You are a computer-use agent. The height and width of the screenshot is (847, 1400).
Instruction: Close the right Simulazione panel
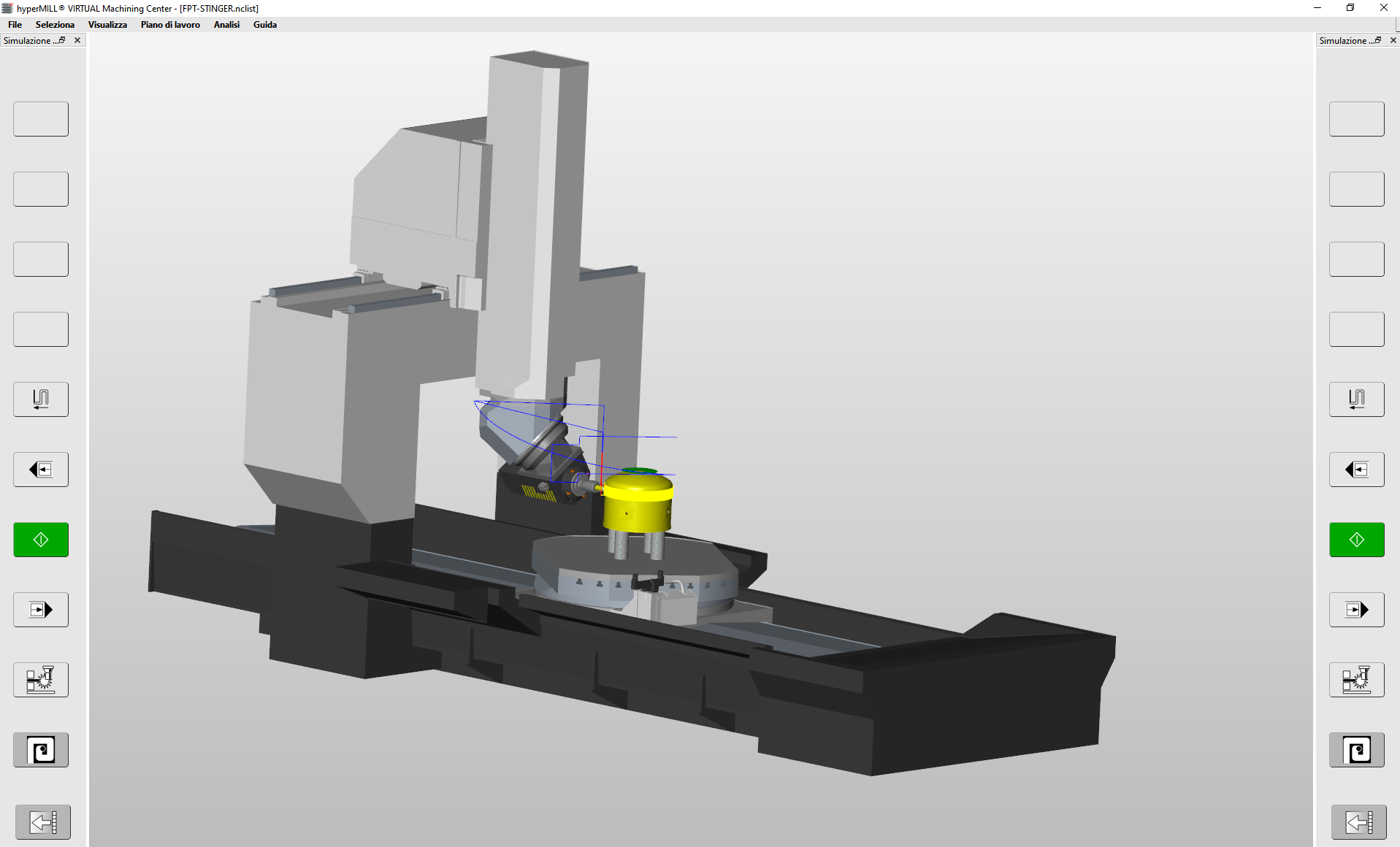pyautogui.click(x=1393, y=40)
